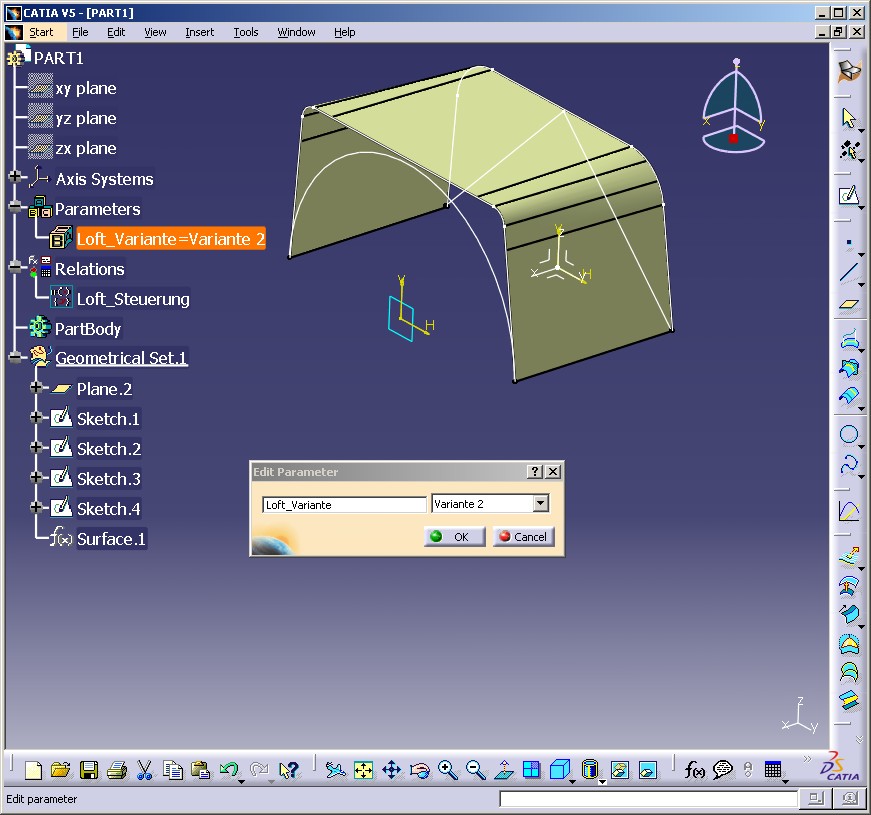Expand the Sketch.1 tree node
The height and width of the screenshot is (815, 871).
tap(37, 417)
